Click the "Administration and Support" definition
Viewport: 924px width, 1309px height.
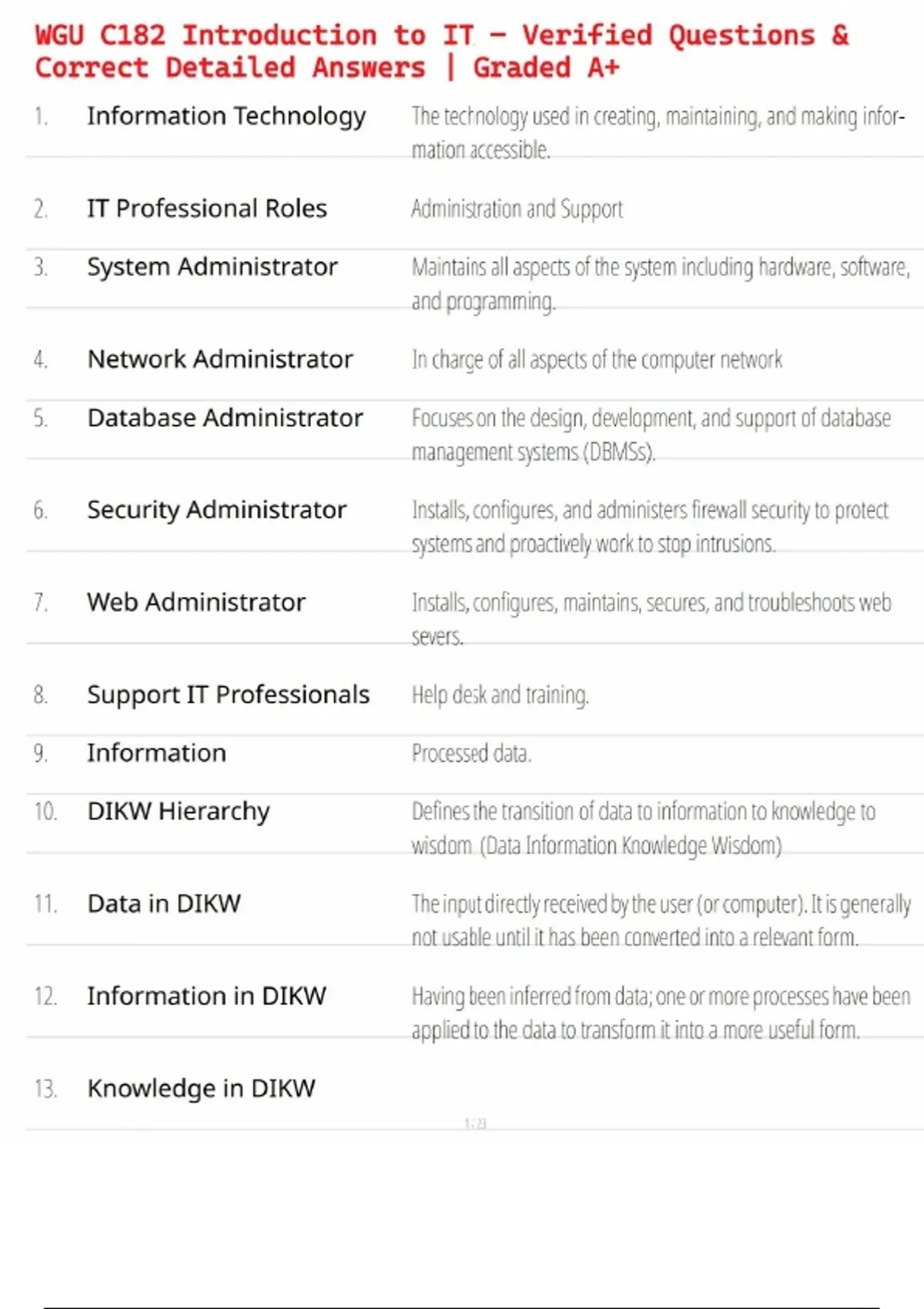[517, 209]
